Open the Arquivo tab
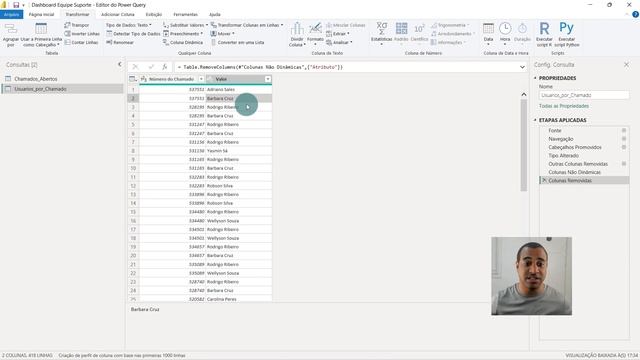This screenshot has width=640, height=360. click(11, 14)
